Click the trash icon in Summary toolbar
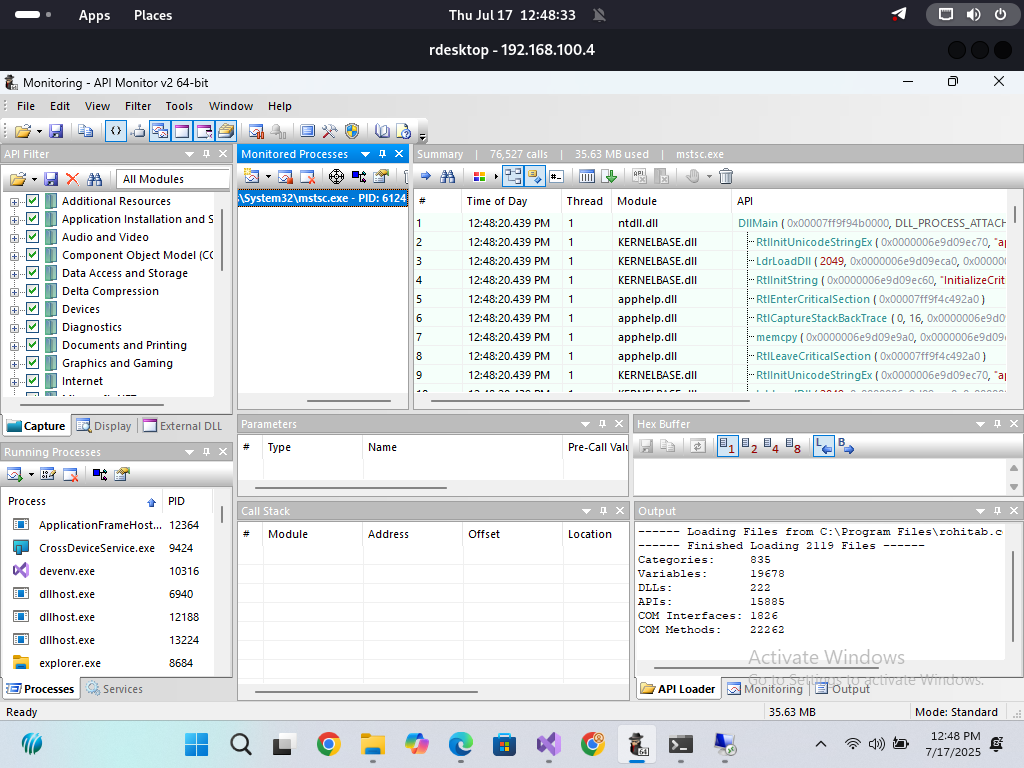The width and height of the screenshot is (1024, 768). pyautogui.click(x=726, y=176)
